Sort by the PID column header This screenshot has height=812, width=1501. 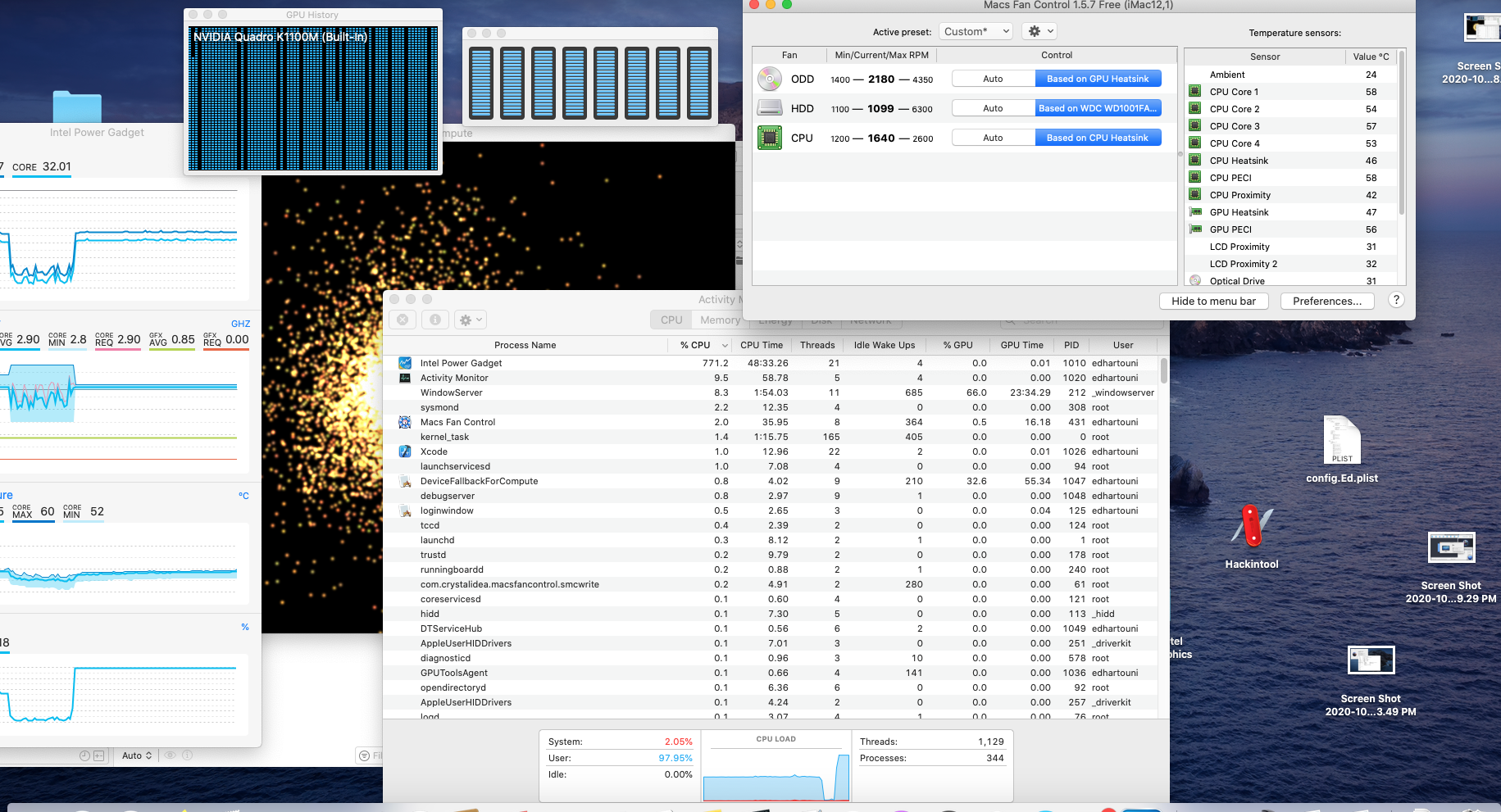click(x=1071, y=345)
